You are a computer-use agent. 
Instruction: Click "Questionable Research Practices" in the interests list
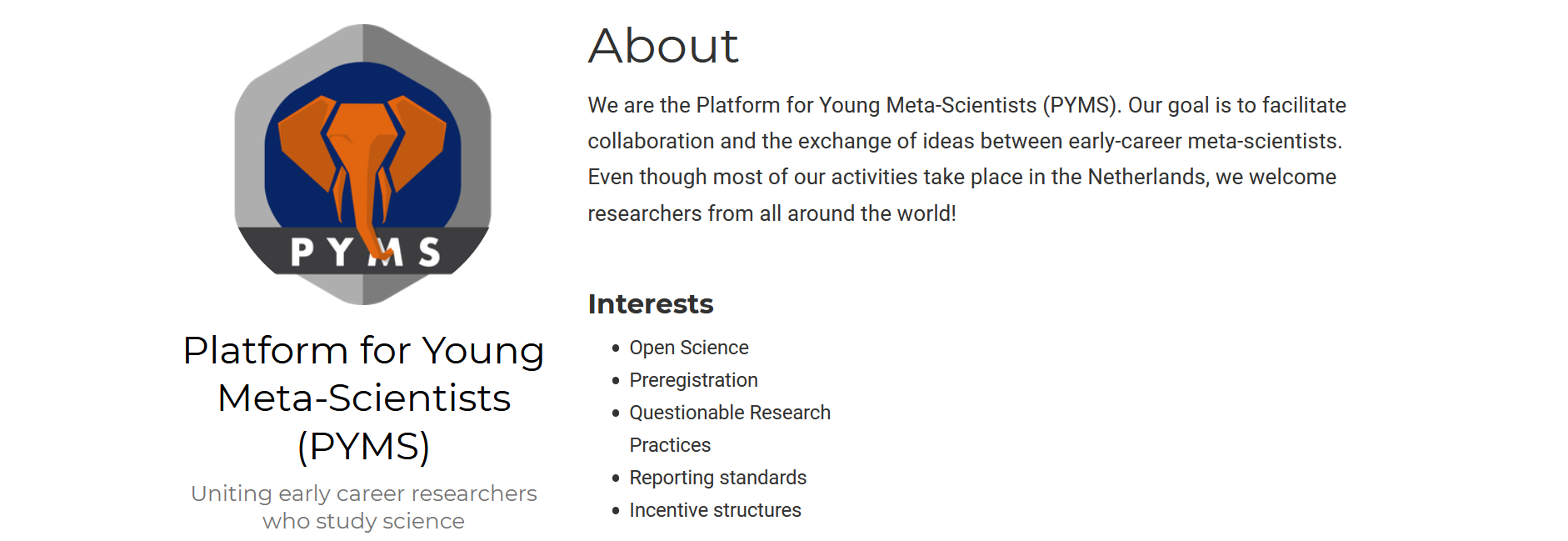[730, 413]
